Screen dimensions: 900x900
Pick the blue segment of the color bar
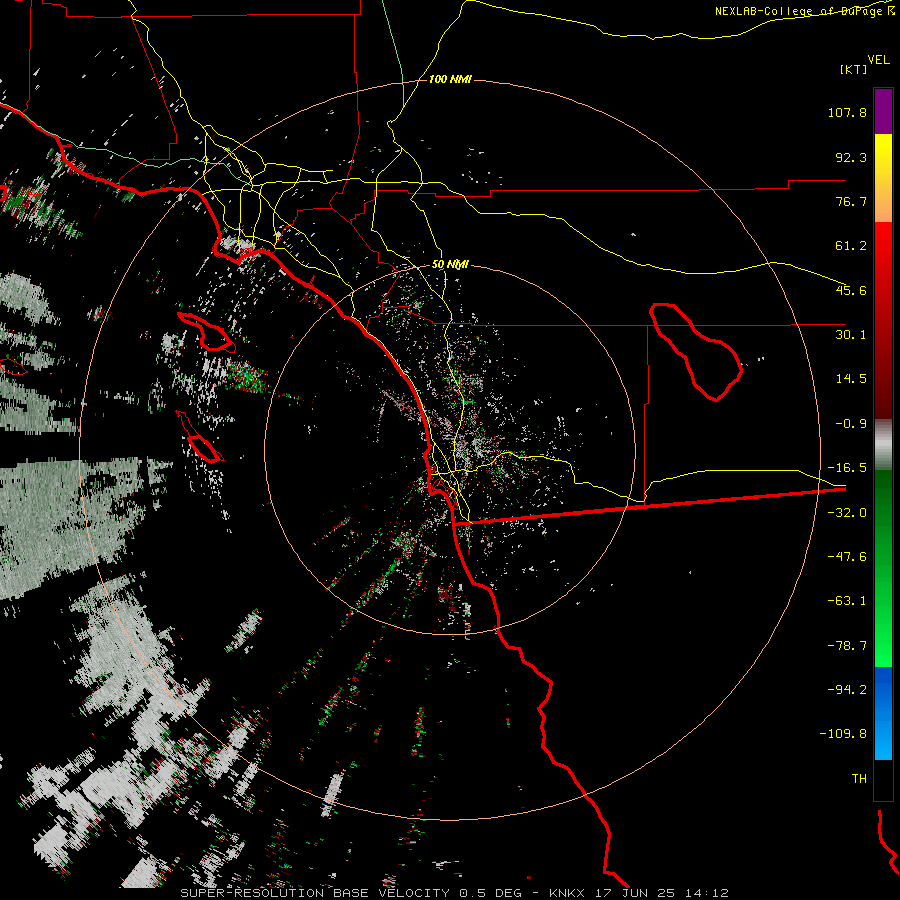pyautogui.click(x=883, y=713)
